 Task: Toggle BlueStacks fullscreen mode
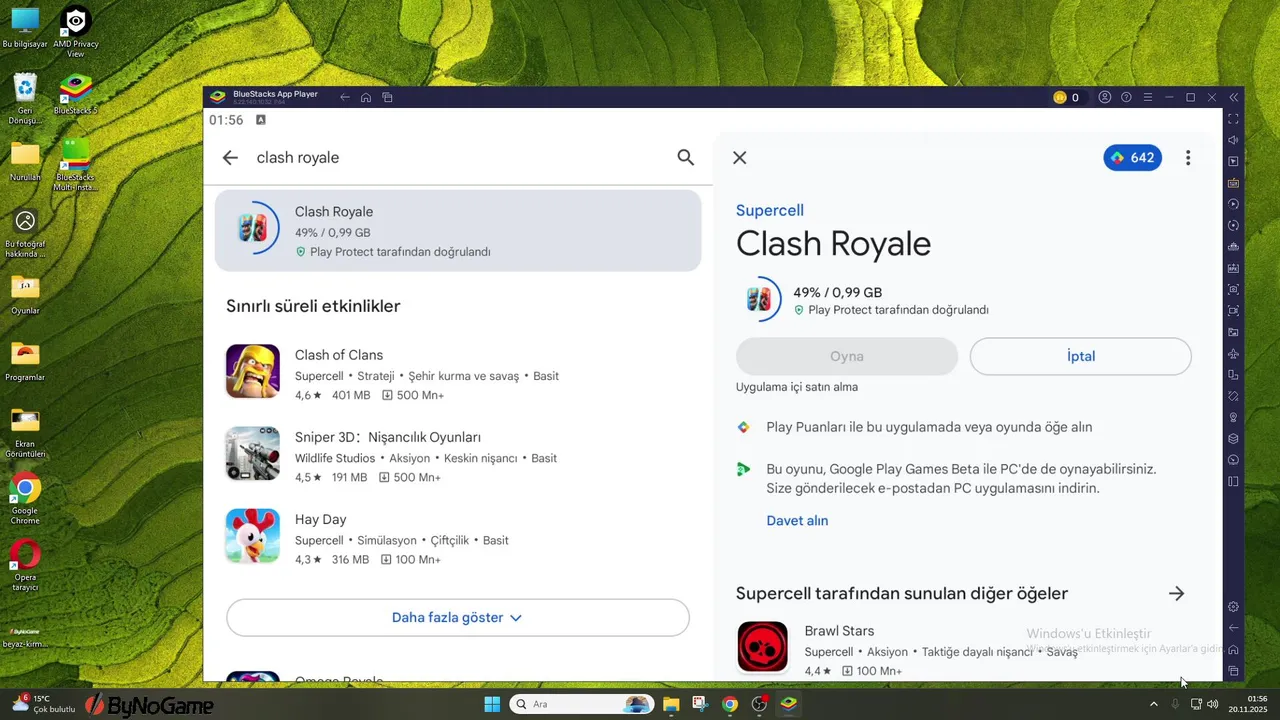point(1233,119)
